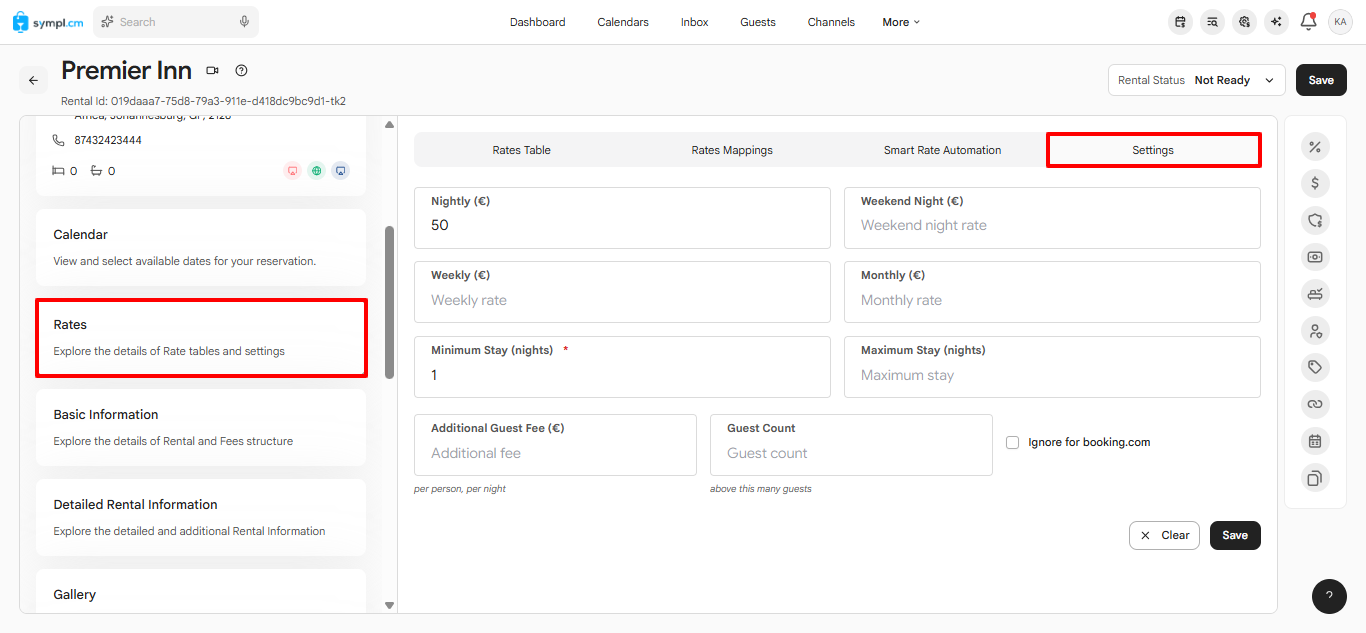Open the calendar with dollar icon in header
Screen dimensions: 1366x633
click(x=1181, y=22)
